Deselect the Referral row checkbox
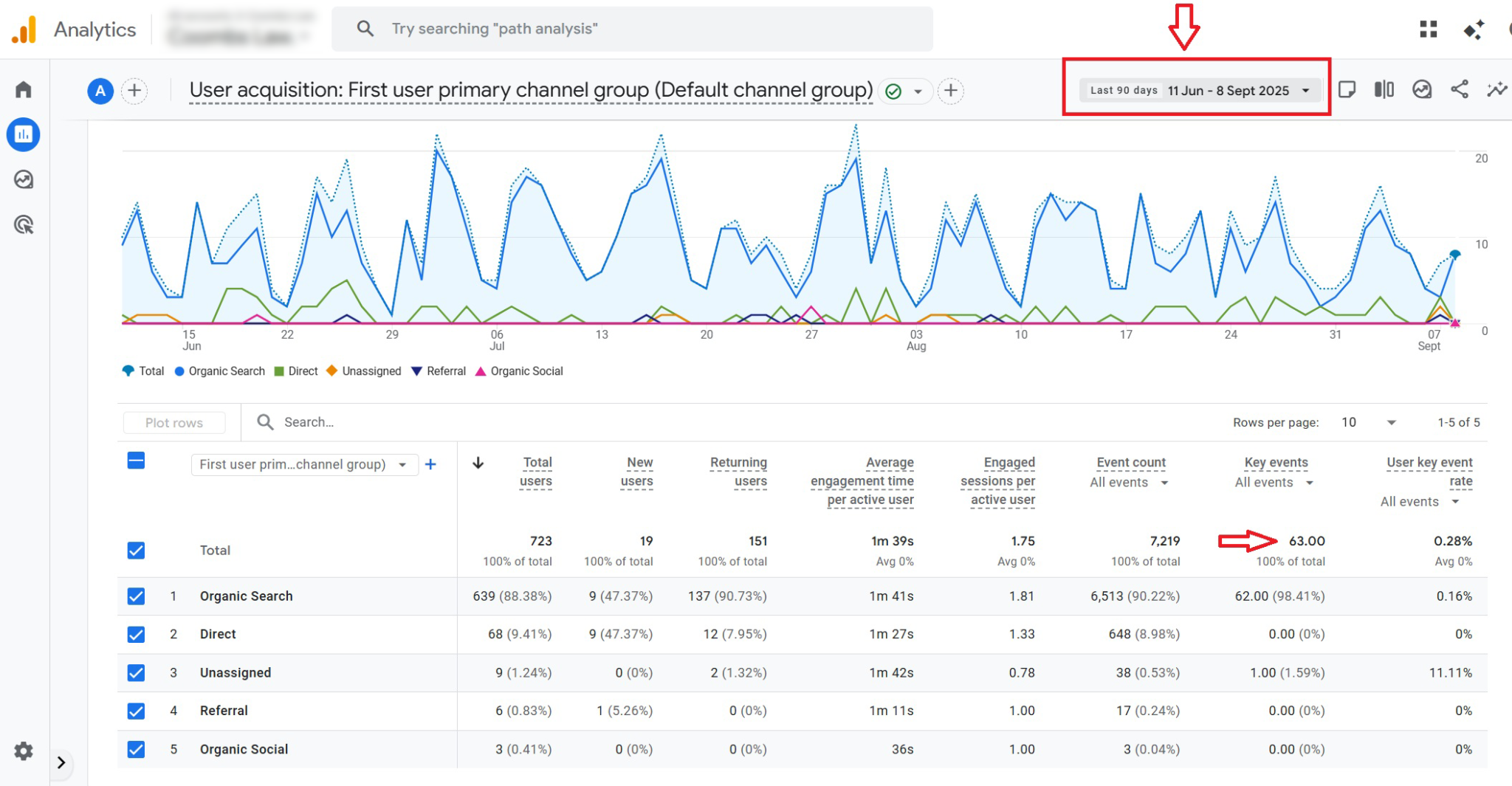Viewport: 1512px width, 786px height. tap(136, 711)
